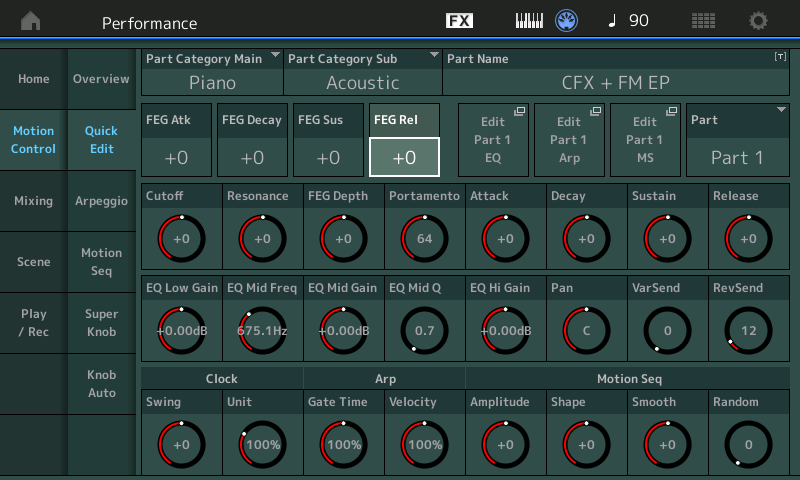Image resolution: width=800 pixels, height=480 pixels.
Task: Click the blue USB connection icon
Action: pyautogui.click(x=567, y=21)
